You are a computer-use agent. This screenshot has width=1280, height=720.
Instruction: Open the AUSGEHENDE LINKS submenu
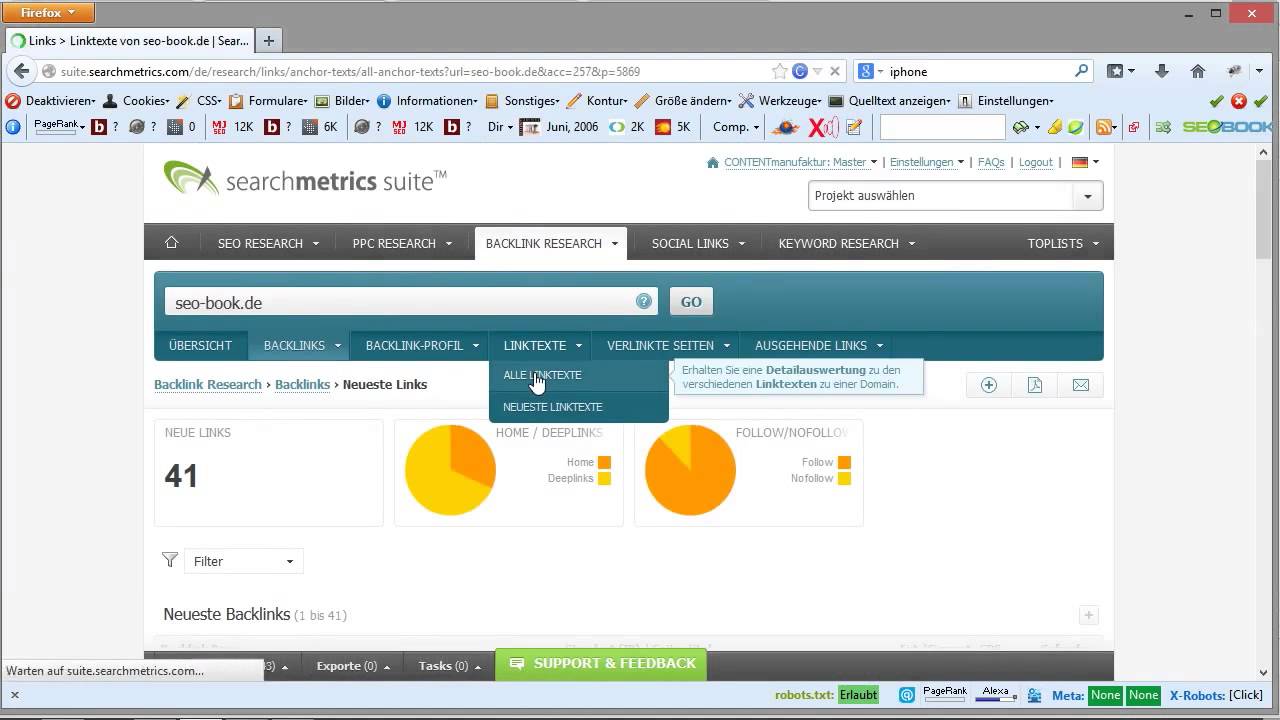[x=819, y=345]
